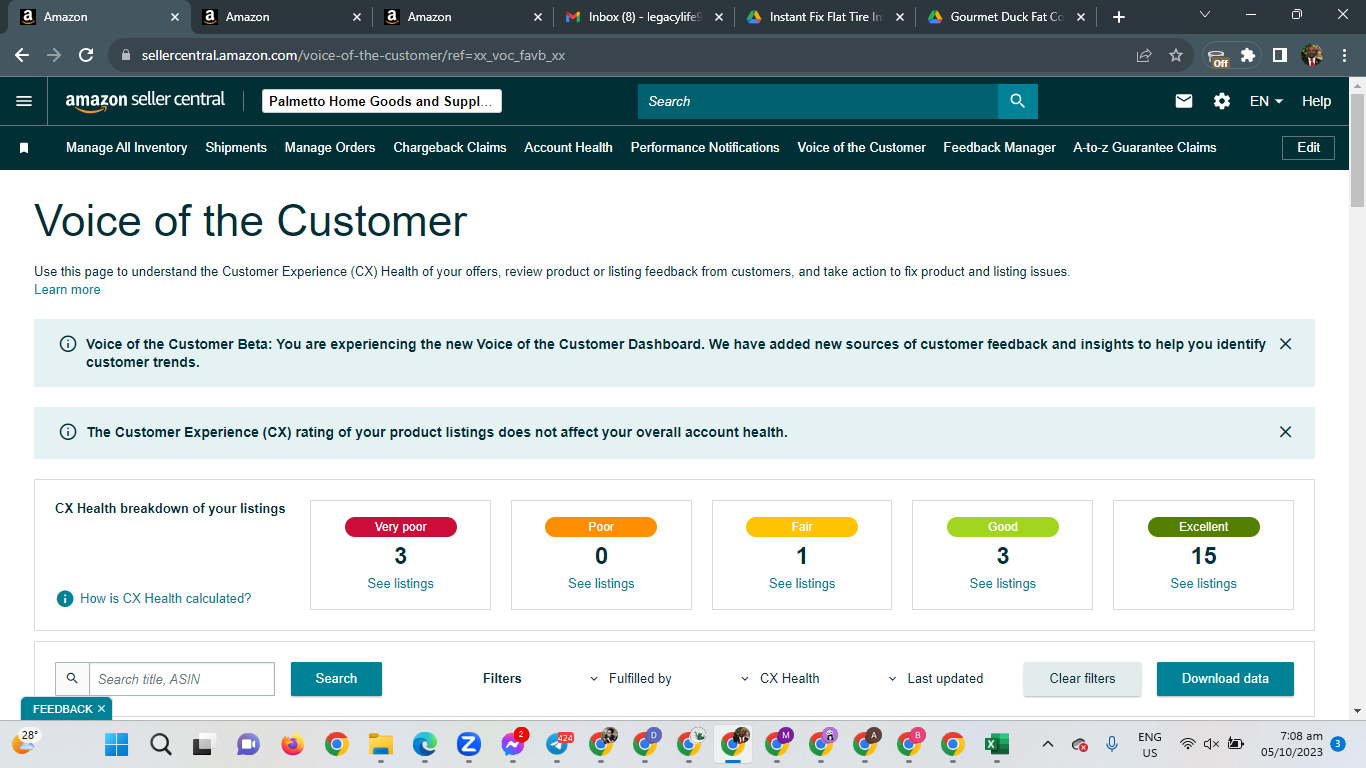
Task: Share this page from the address bar
Action: (x=1144, y=56)
